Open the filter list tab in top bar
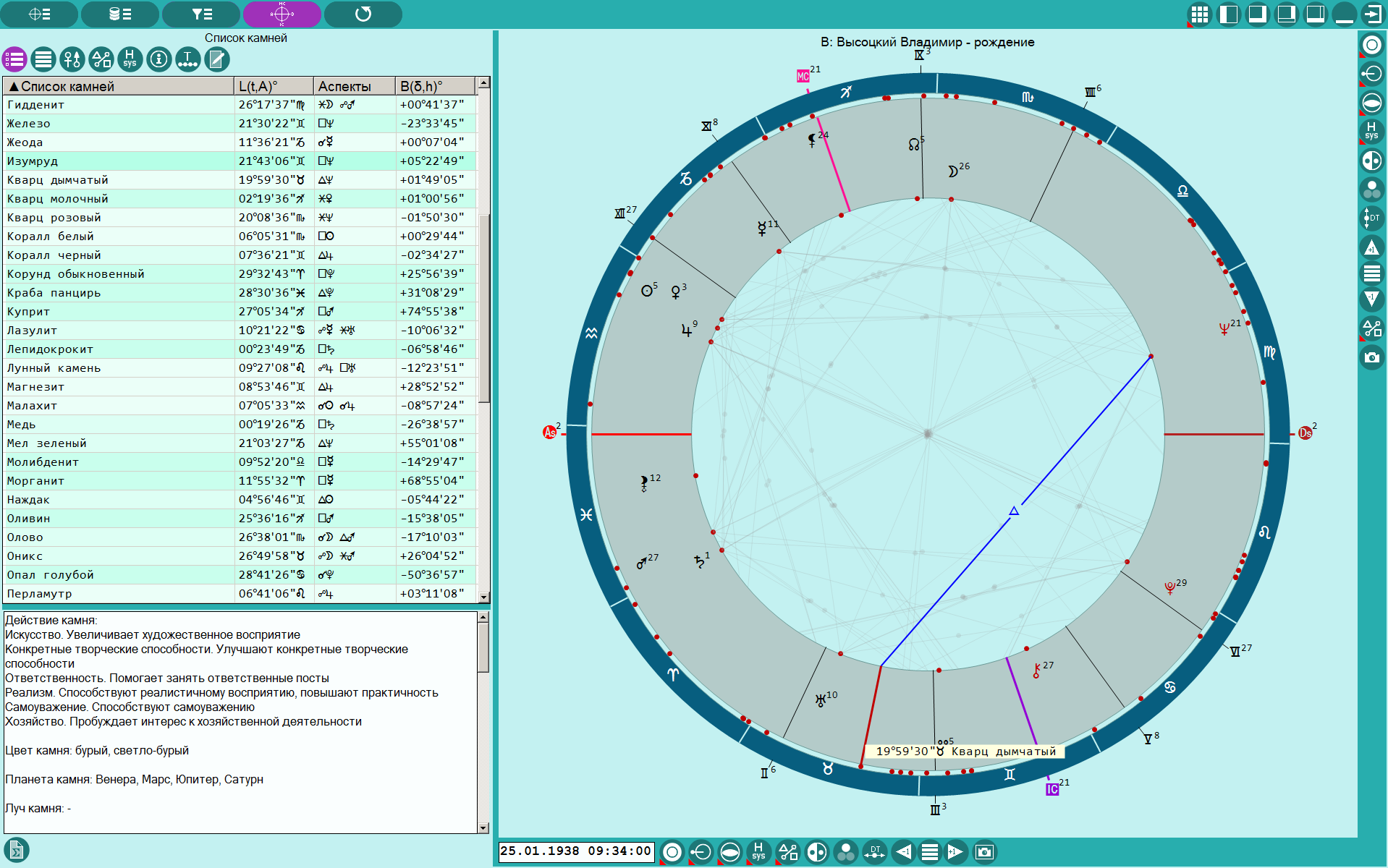 pyautogui.click(x=201, y=14)
